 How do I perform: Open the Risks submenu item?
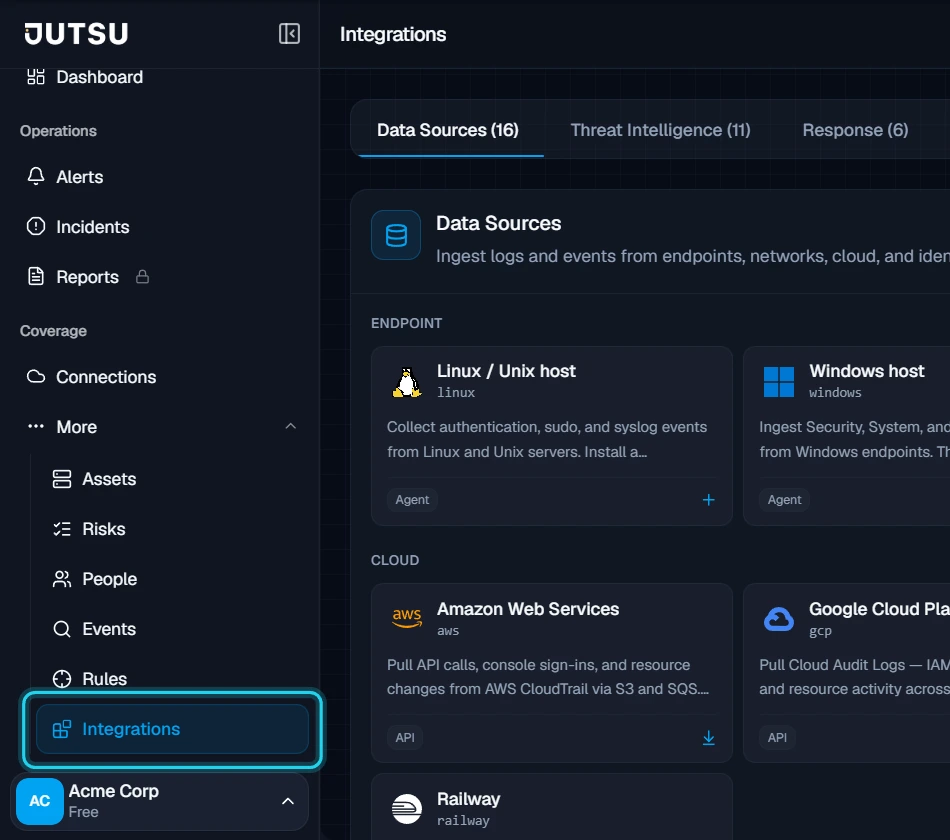click(x=104, y=529)
